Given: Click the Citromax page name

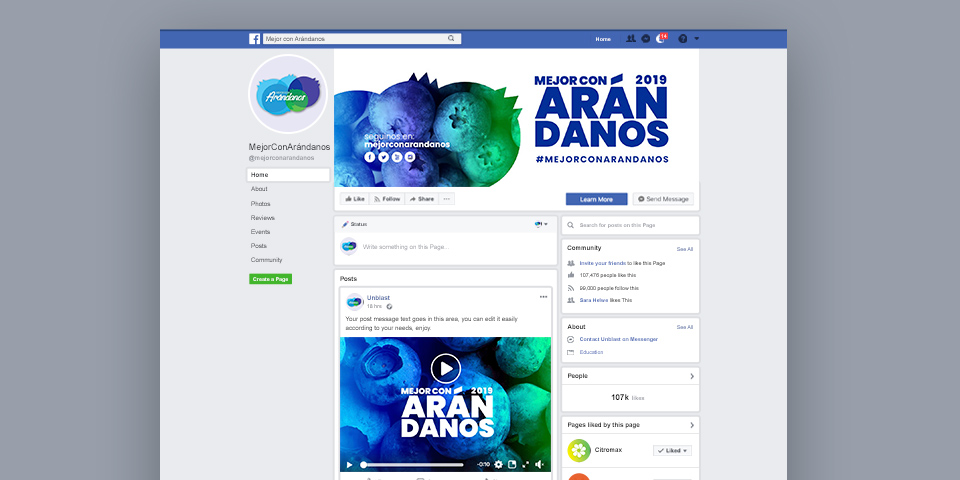Looking at the screenshot, I should click(x=609, y=450).
